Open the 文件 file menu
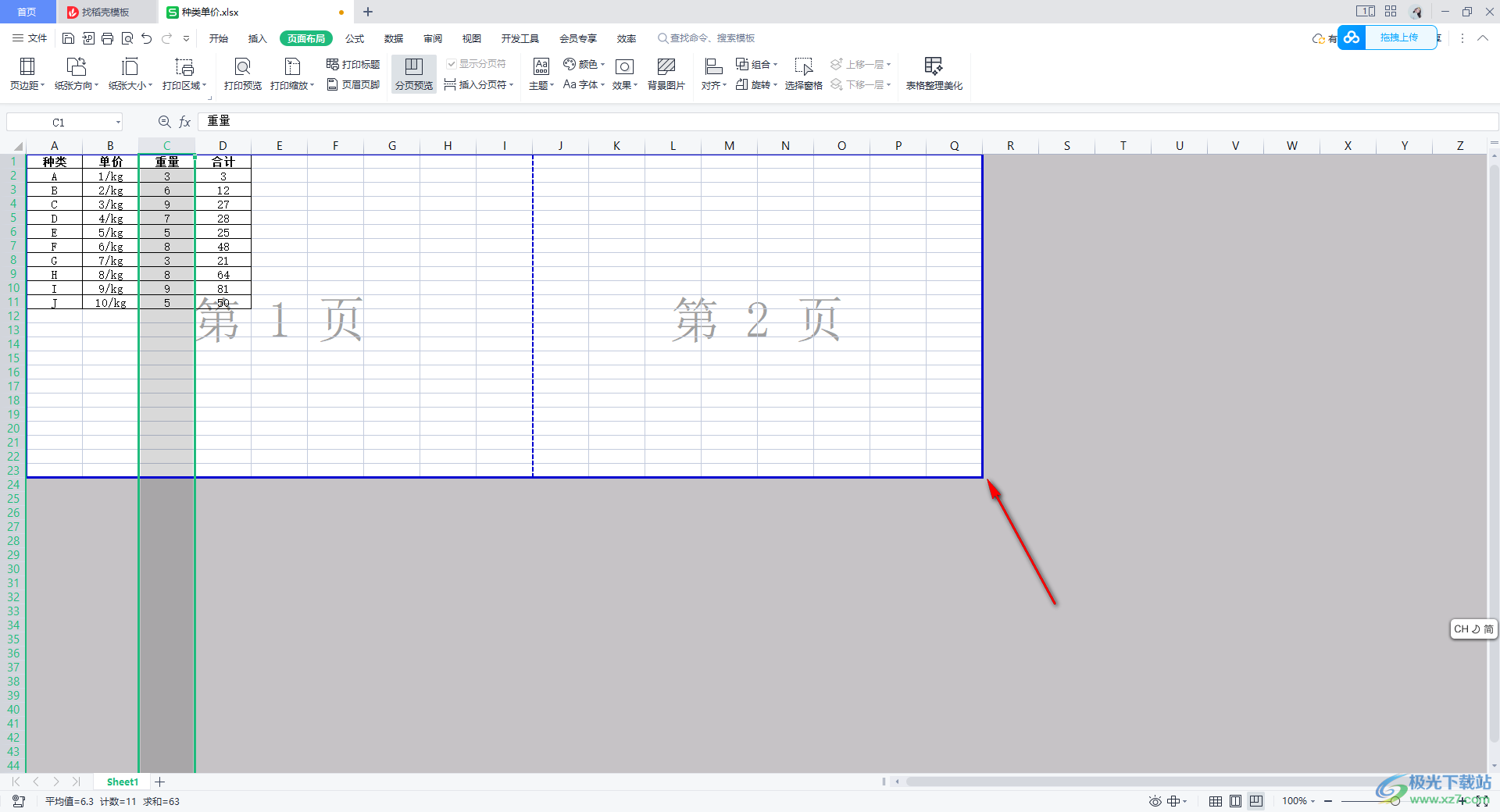 coord(30,38)
